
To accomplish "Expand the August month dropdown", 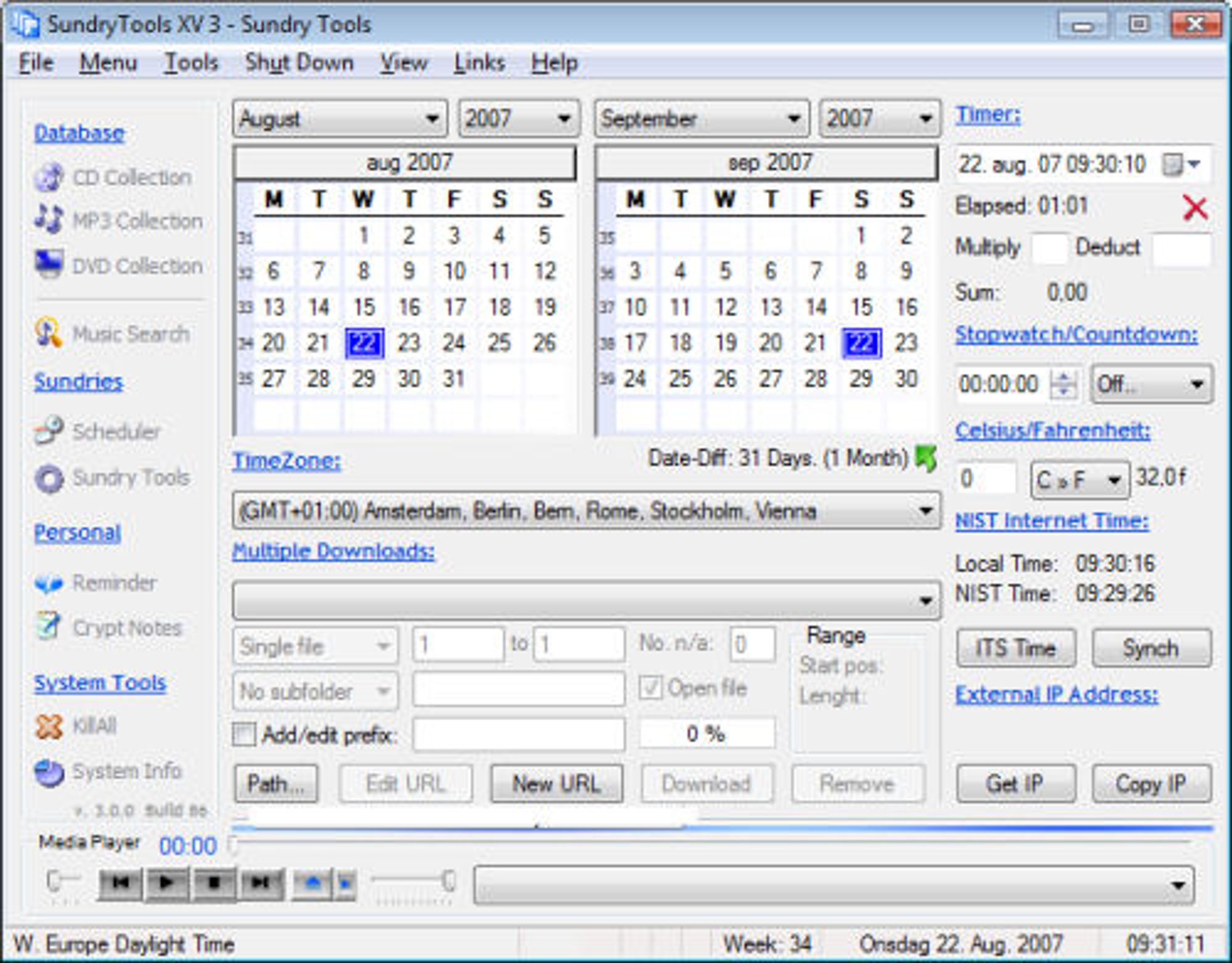I will click(340, 118).
